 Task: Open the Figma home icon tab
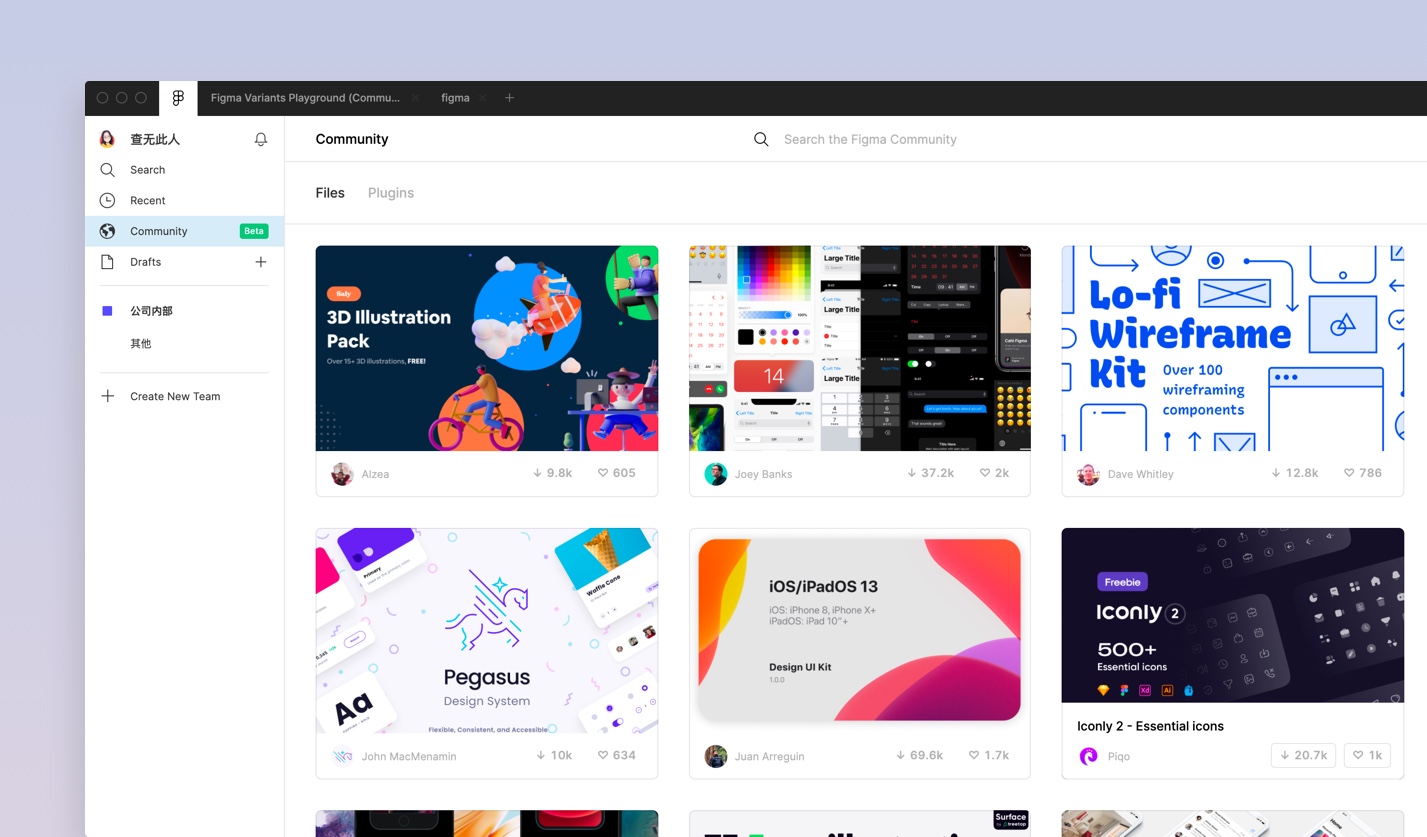178,98
